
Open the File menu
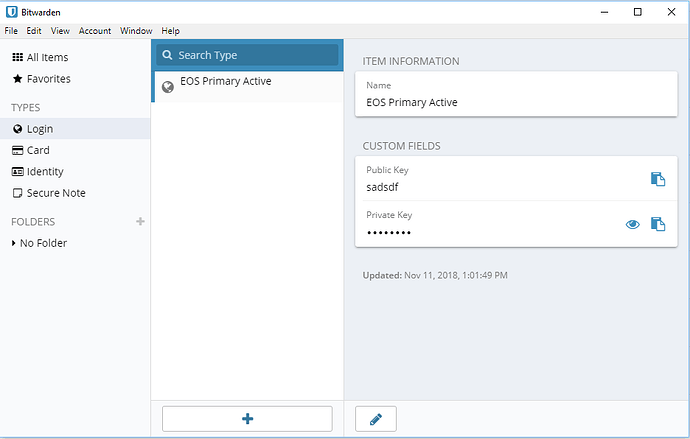(11, 31)
